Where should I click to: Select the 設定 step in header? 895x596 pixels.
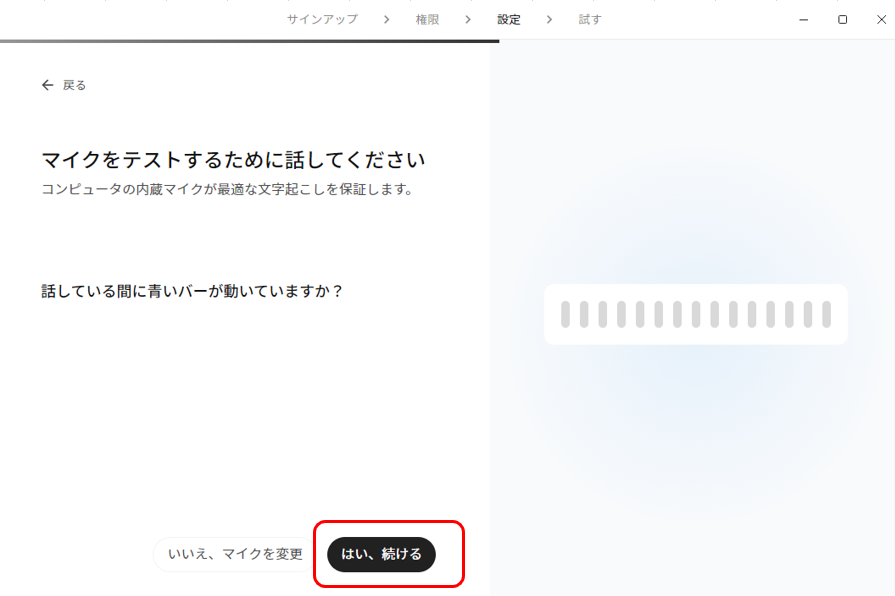[x=509, y=19]
